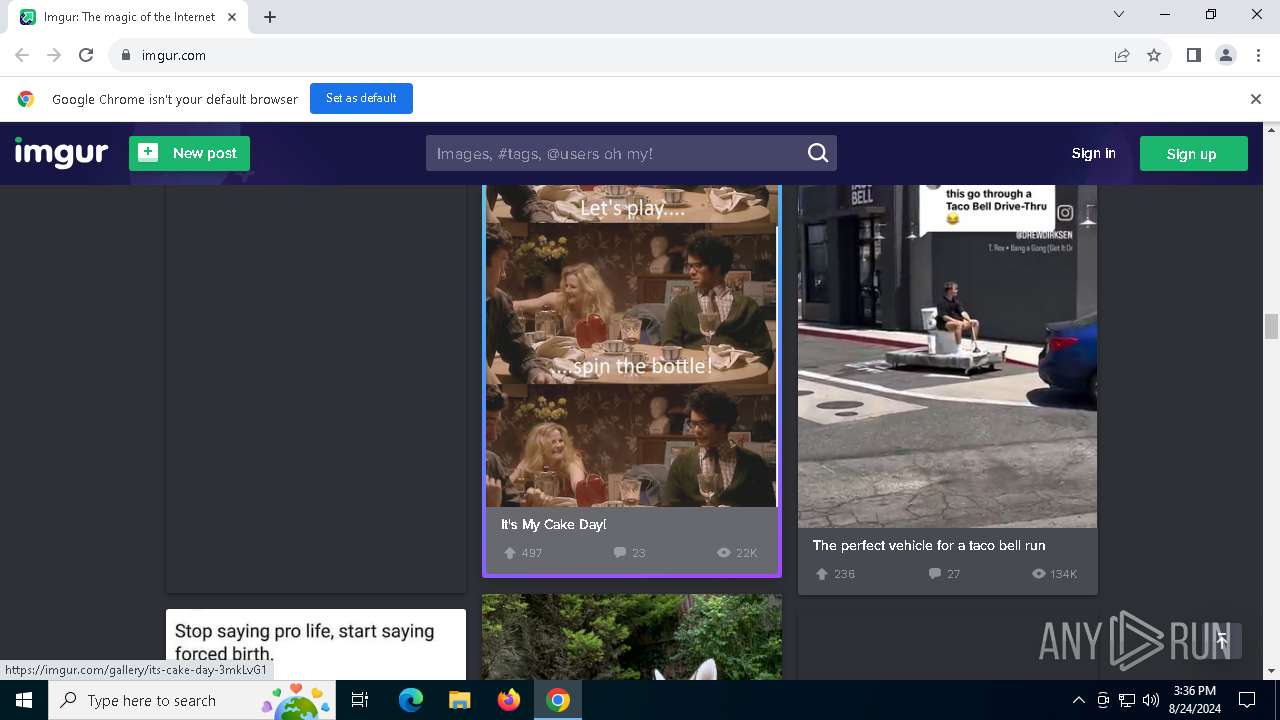
Task: Reload the imgur page
Action: pyautogui.click(x=86, y=55)
